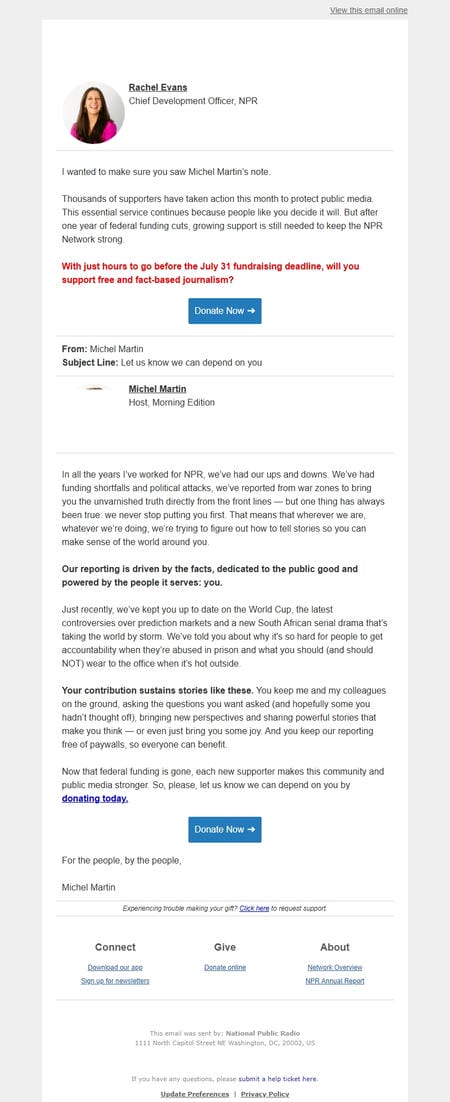Click the first Donate Now button

click(x=225, y=311)
